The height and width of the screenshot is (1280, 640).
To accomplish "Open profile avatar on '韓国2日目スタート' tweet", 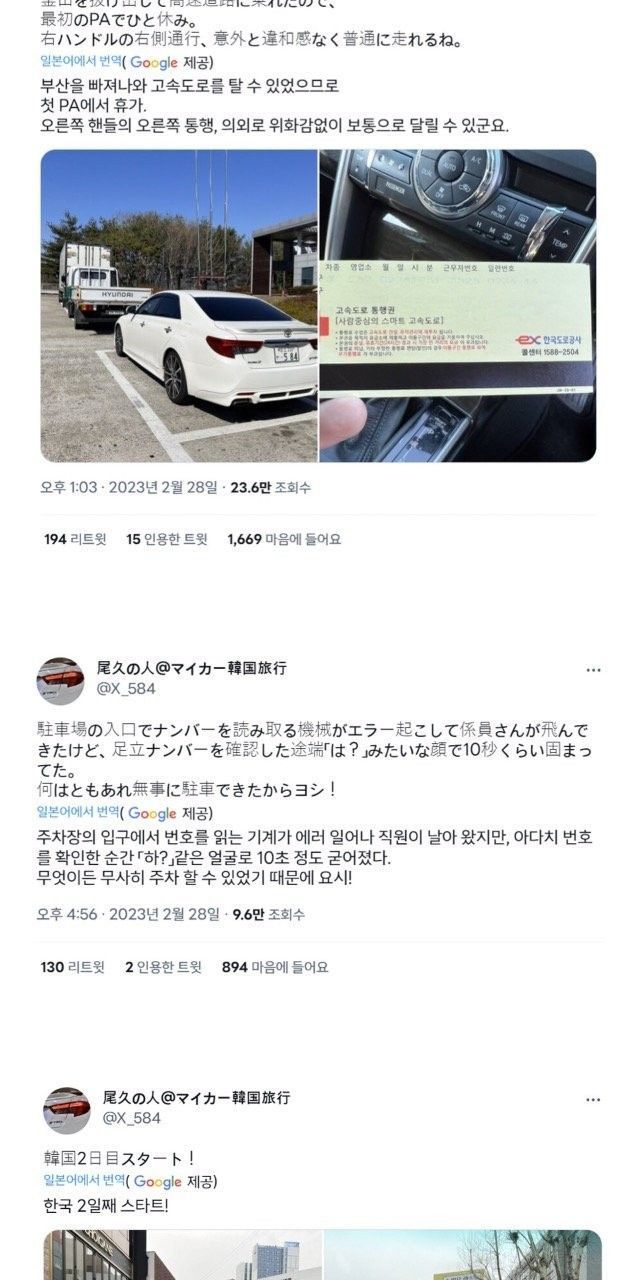I will [66, 1110].
